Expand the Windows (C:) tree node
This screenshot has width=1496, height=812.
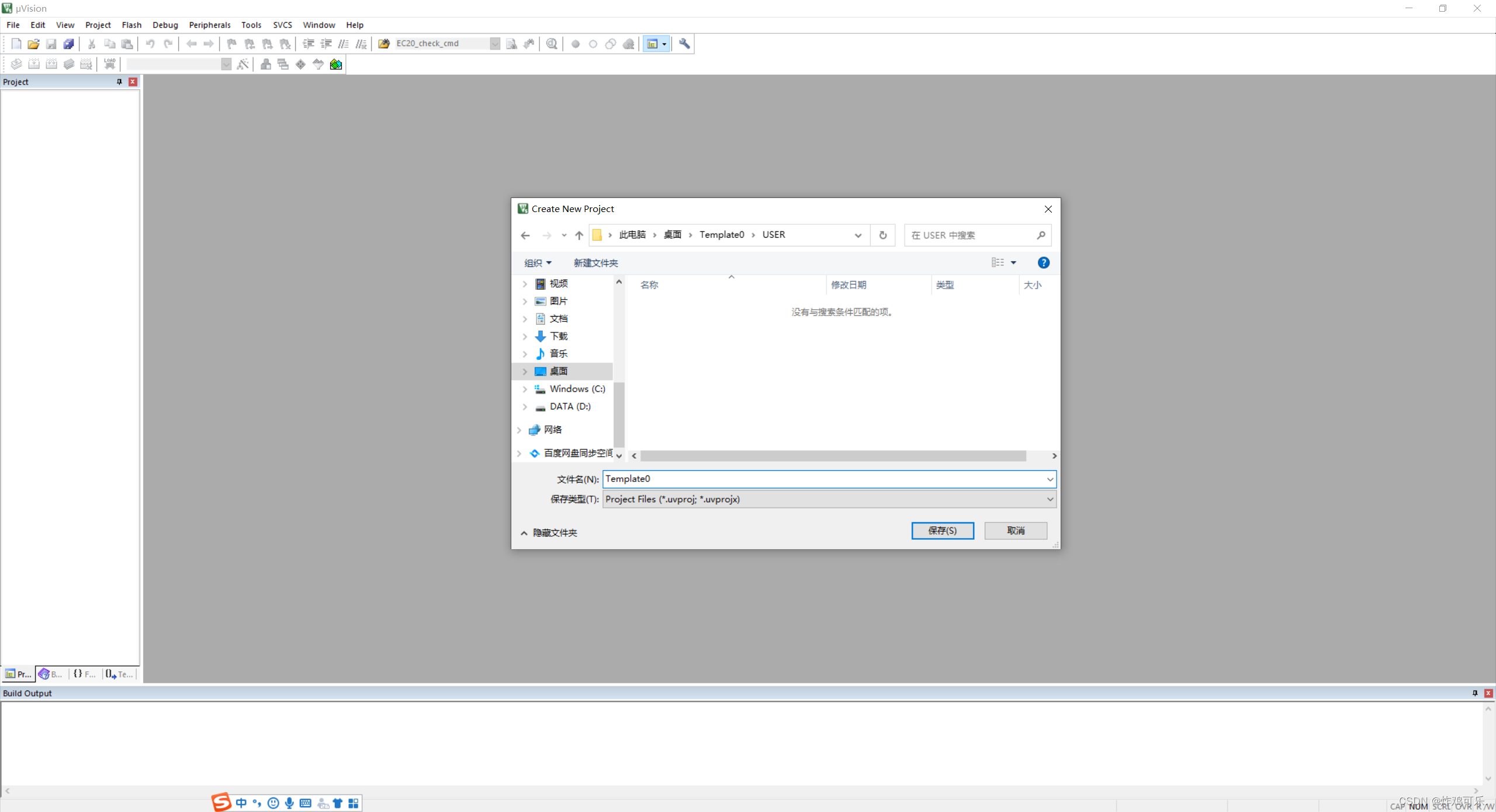pos(524,389)
